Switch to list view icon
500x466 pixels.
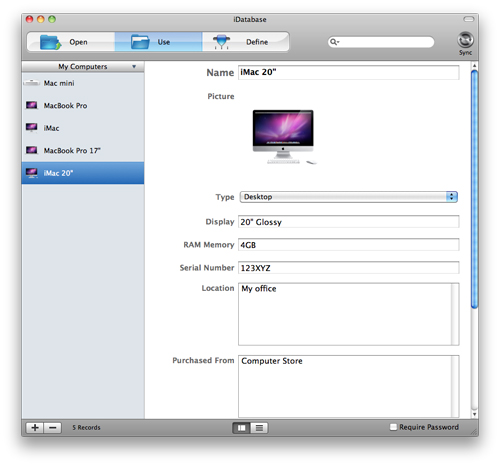pyautogui.click(x=259, y=428)
